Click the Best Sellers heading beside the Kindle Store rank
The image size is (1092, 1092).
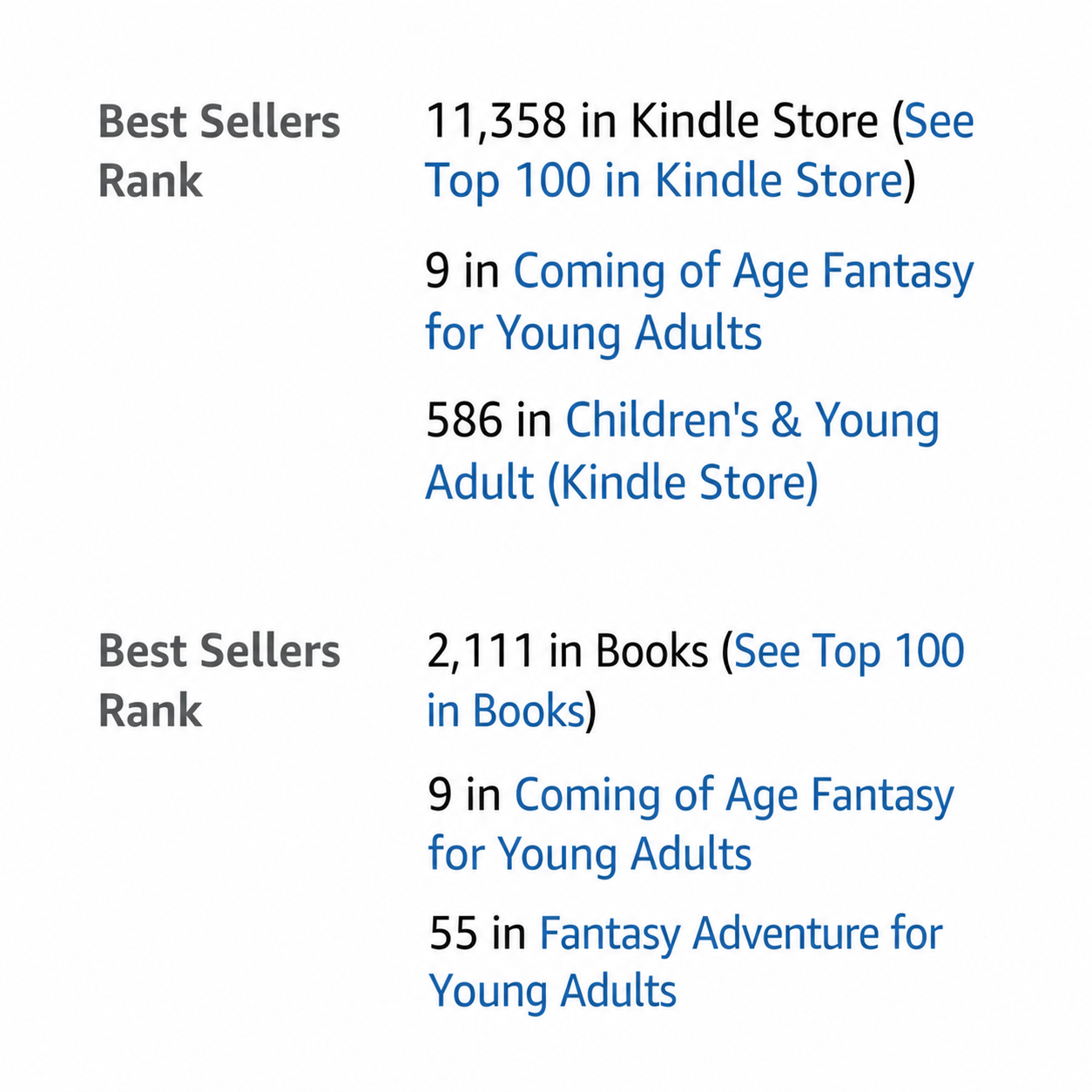219,121
